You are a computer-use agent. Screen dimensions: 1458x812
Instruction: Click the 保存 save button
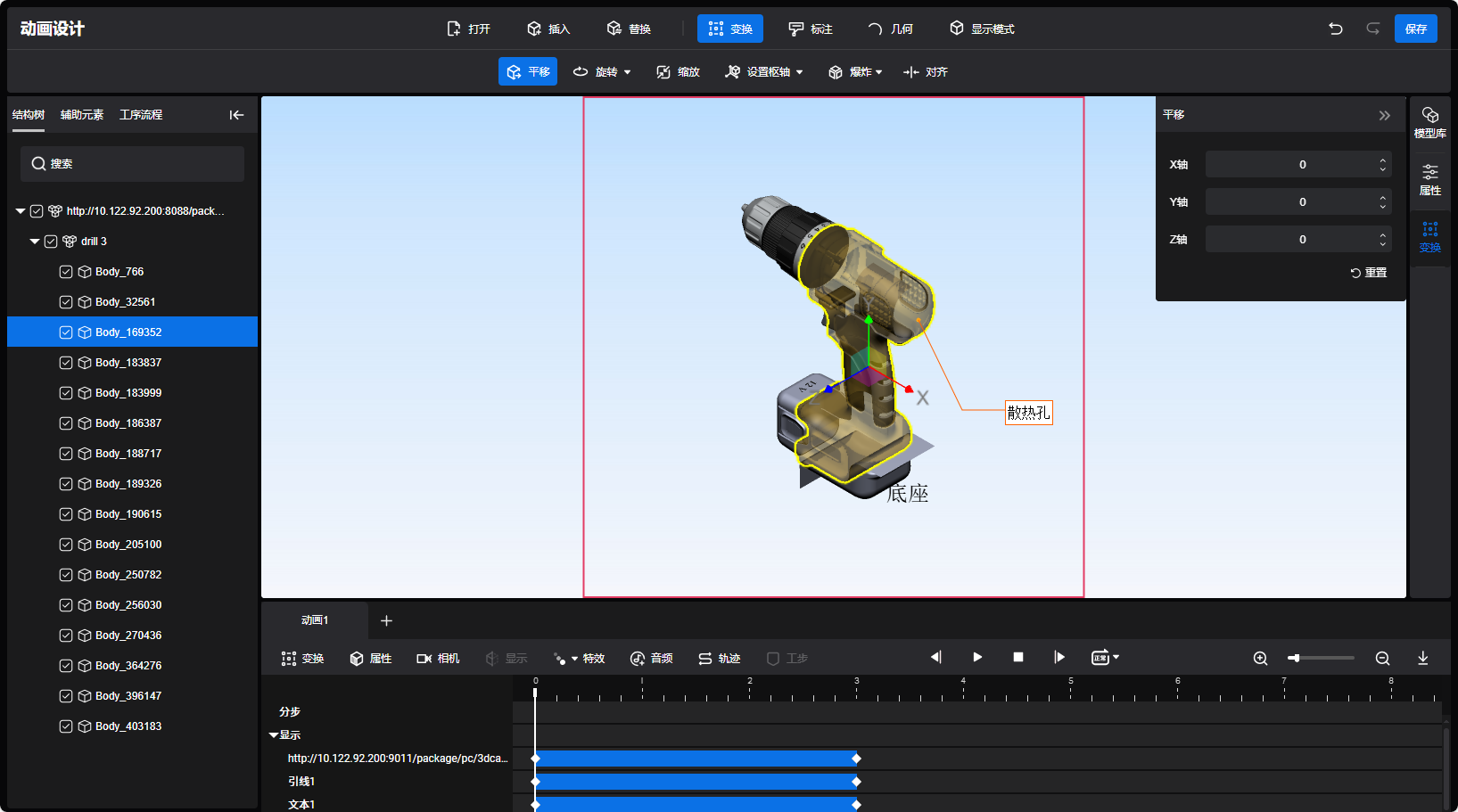(1415, 29)
